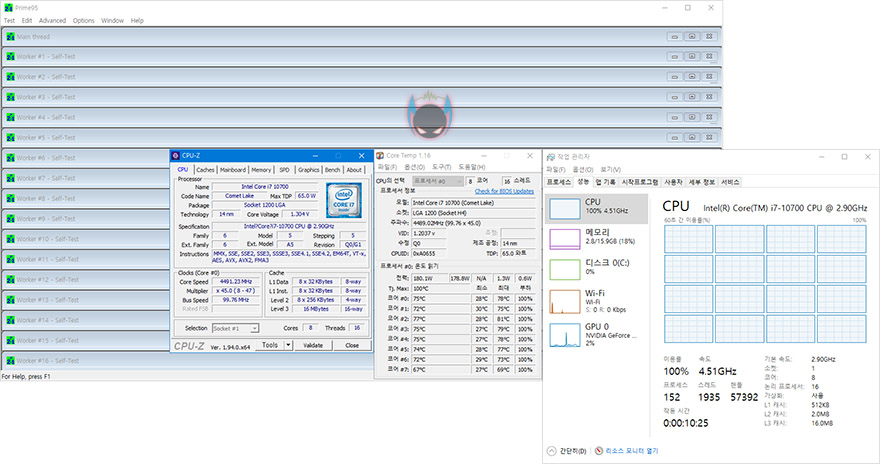Switch to the 시작프로그램 tab in Task Manager
The height and width of the screenshot is (464, 880).
[639, 182]
